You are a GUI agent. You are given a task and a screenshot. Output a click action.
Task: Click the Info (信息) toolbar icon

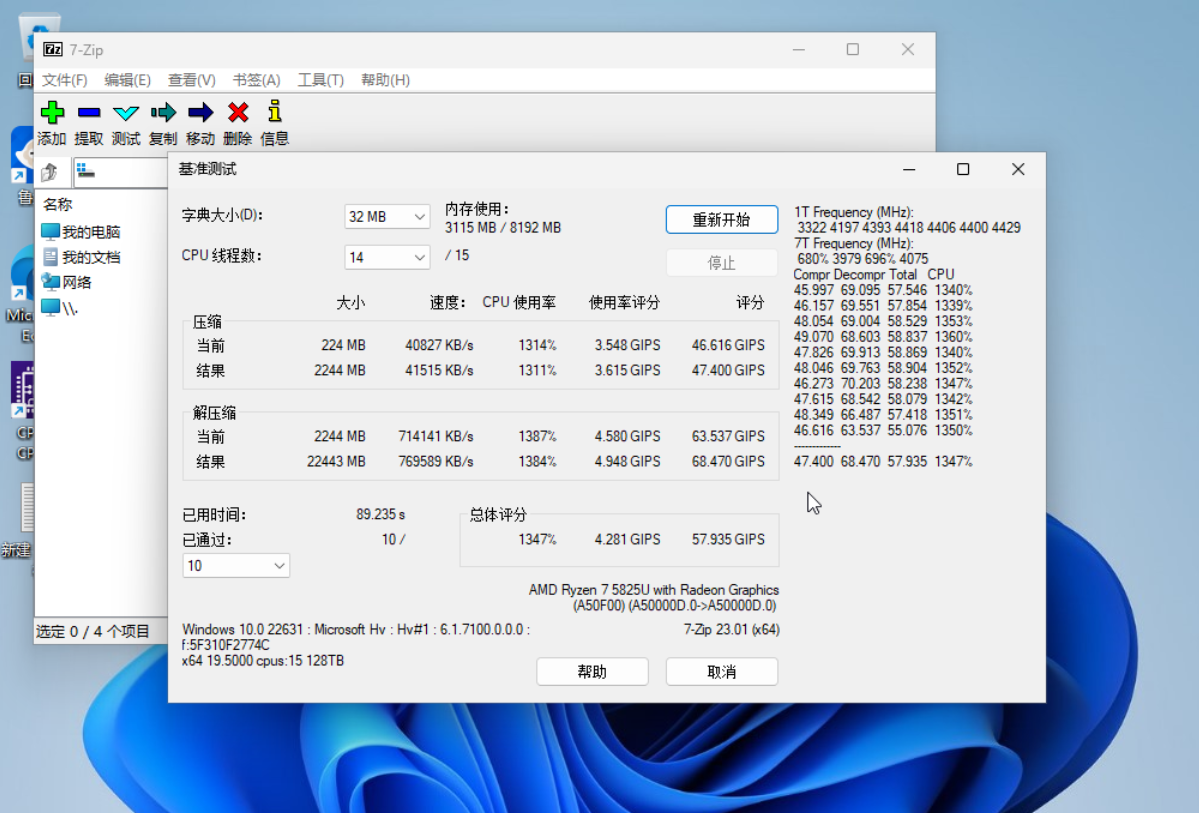(275, 111)
